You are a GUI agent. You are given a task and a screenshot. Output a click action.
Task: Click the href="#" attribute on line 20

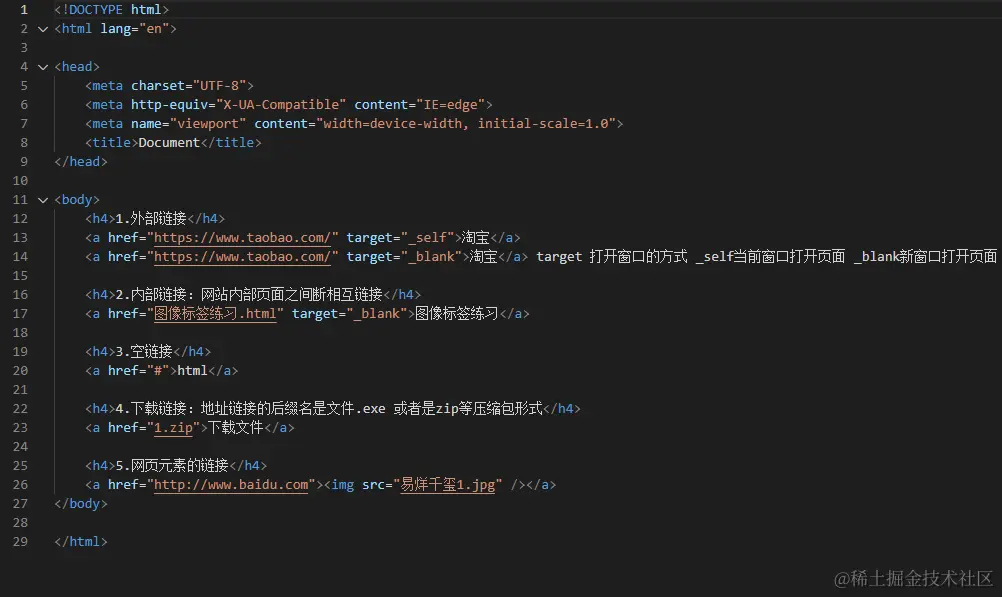[139, 371]
